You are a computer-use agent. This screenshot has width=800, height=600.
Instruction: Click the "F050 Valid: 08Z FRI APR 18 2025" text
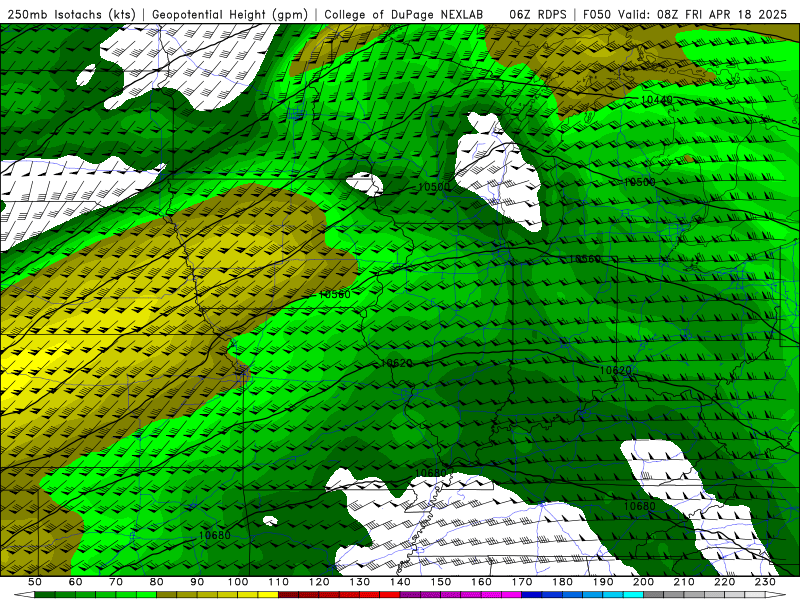point(685,15)
